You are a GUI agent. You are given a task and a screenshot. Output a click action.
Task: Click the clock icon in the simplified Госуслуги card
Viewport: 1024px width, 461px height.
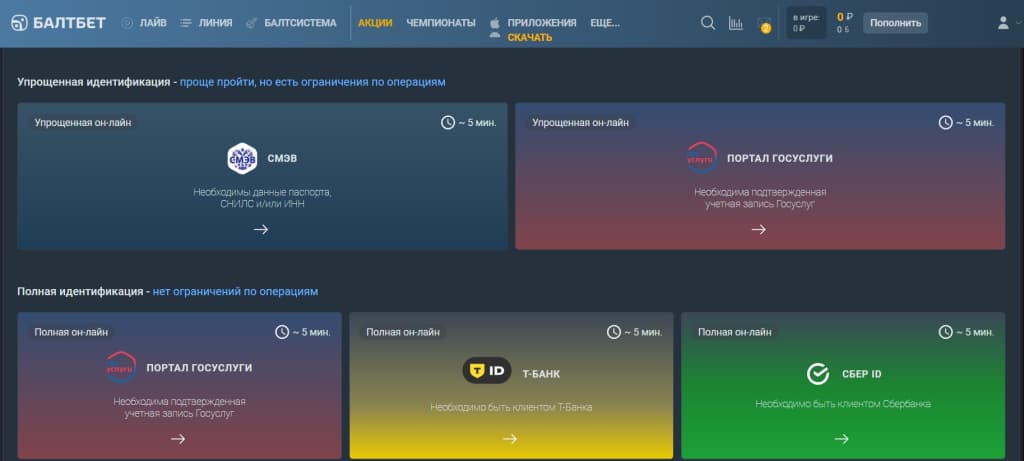click(945, 122)
